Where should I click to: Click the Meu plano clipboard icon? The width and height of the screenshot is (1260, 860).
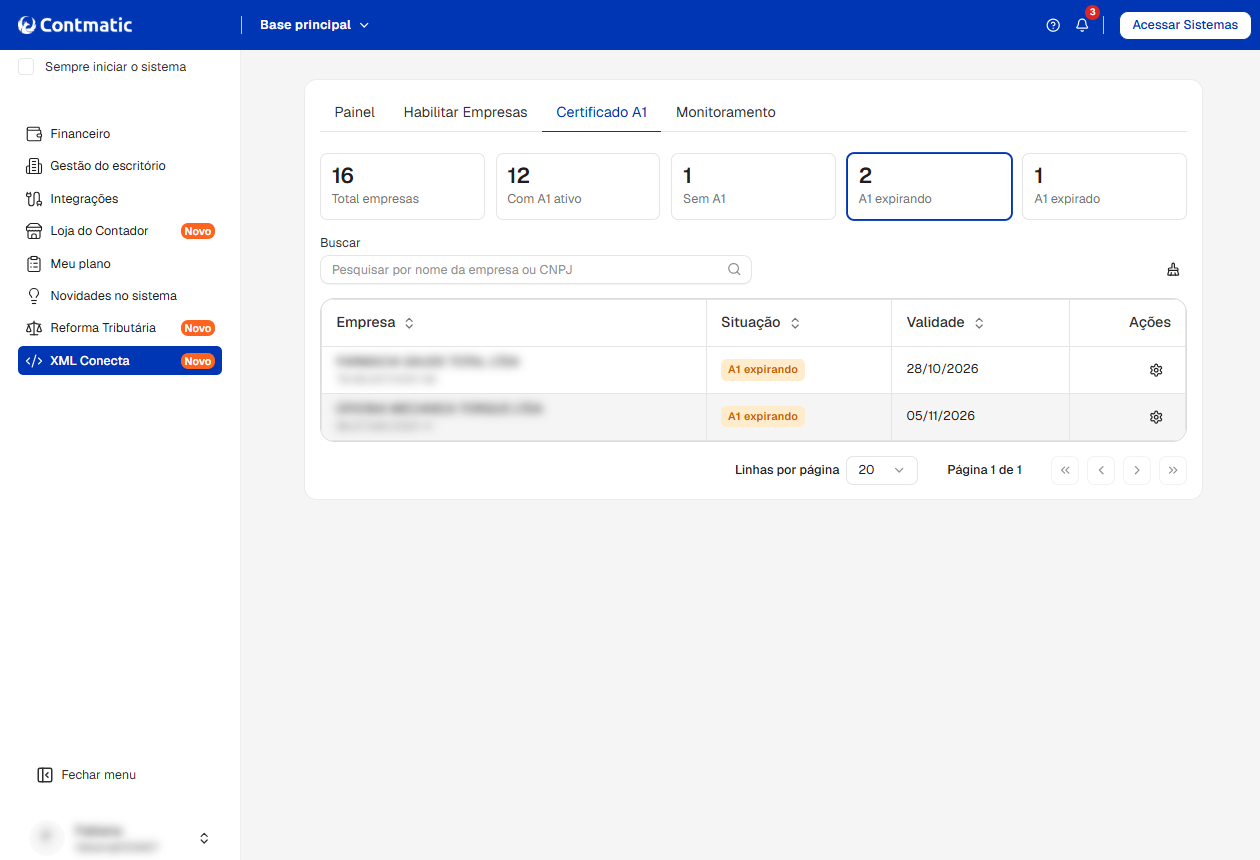point(33,264)
